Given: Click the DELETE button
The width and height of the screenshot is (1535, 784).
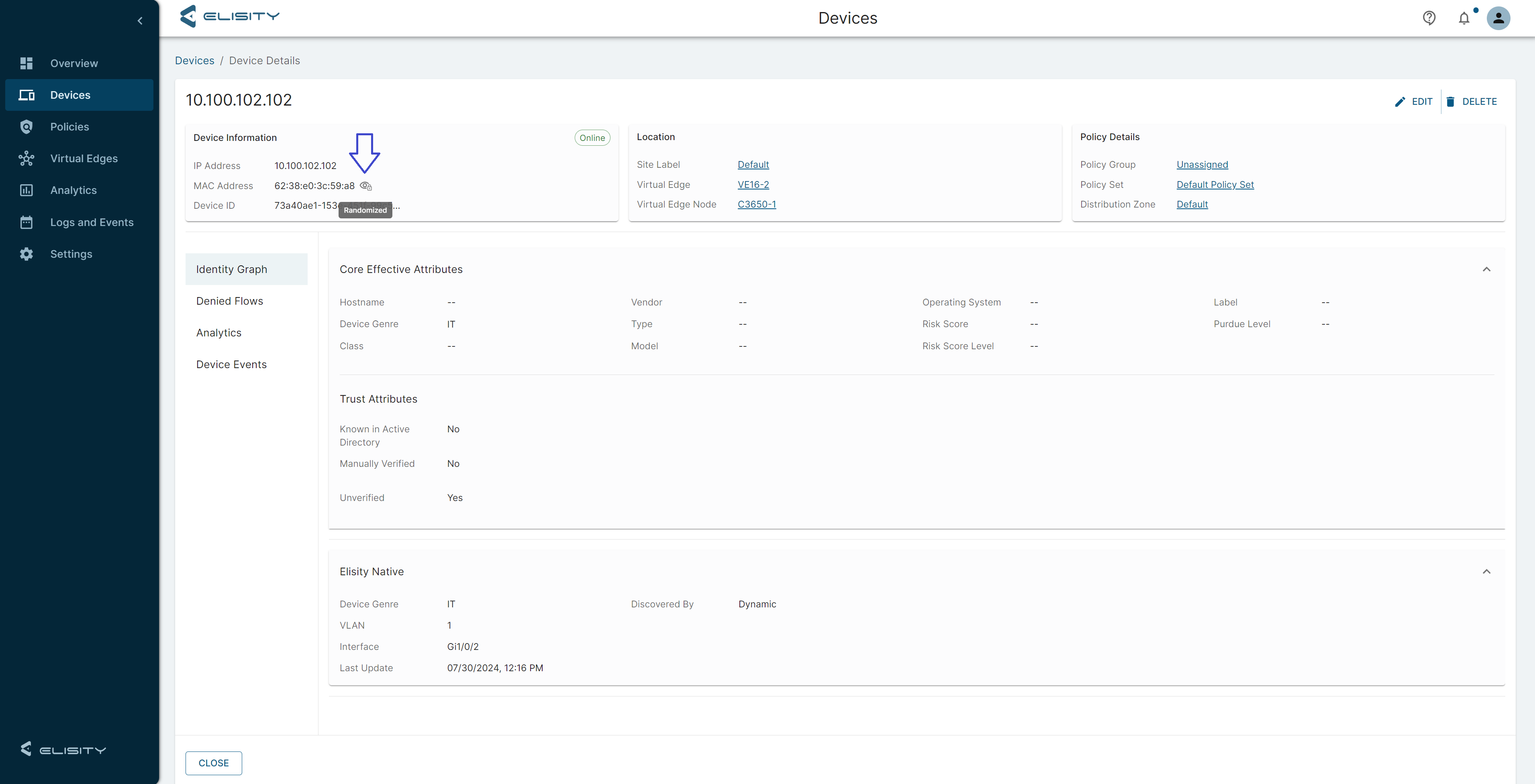Looking at the screenshot, I should point(1471,101).
